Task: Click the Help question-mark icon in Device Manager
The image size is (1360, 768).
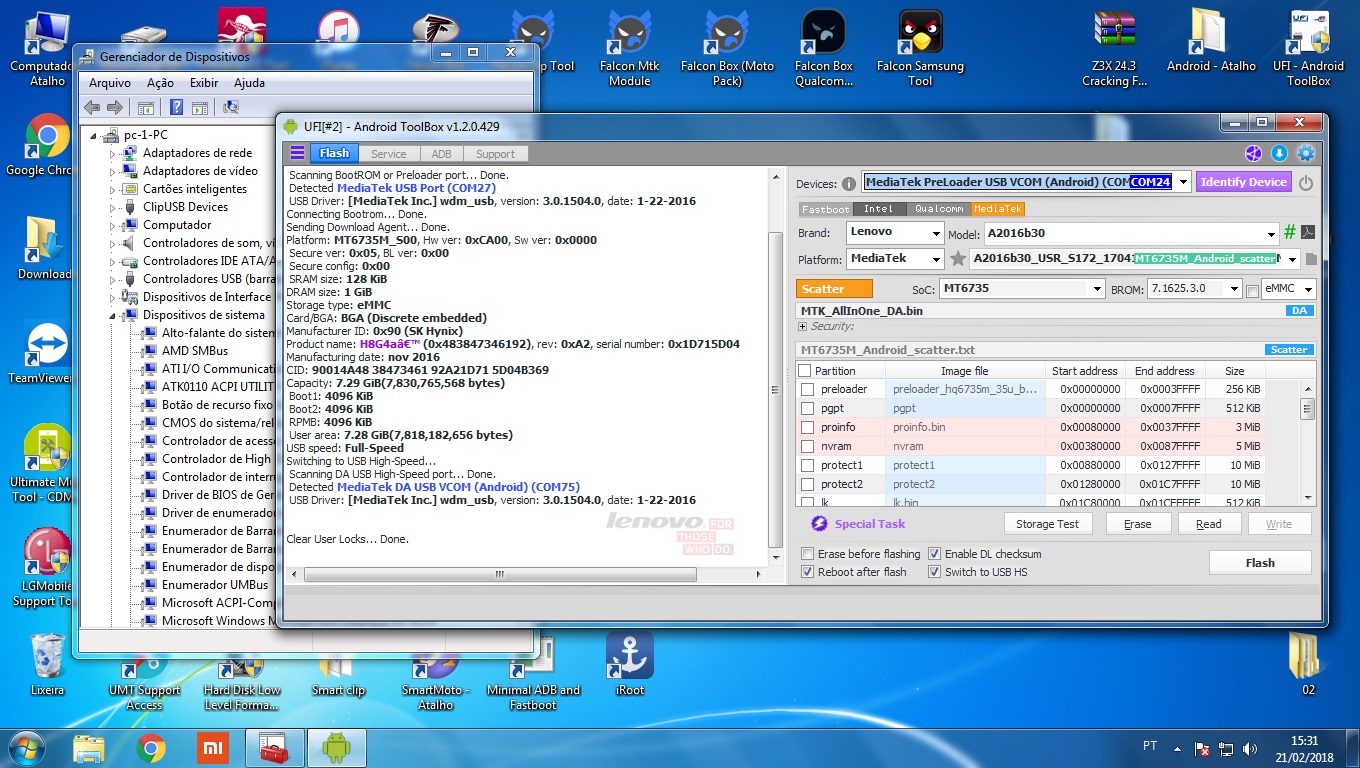Action: (176, 108)
